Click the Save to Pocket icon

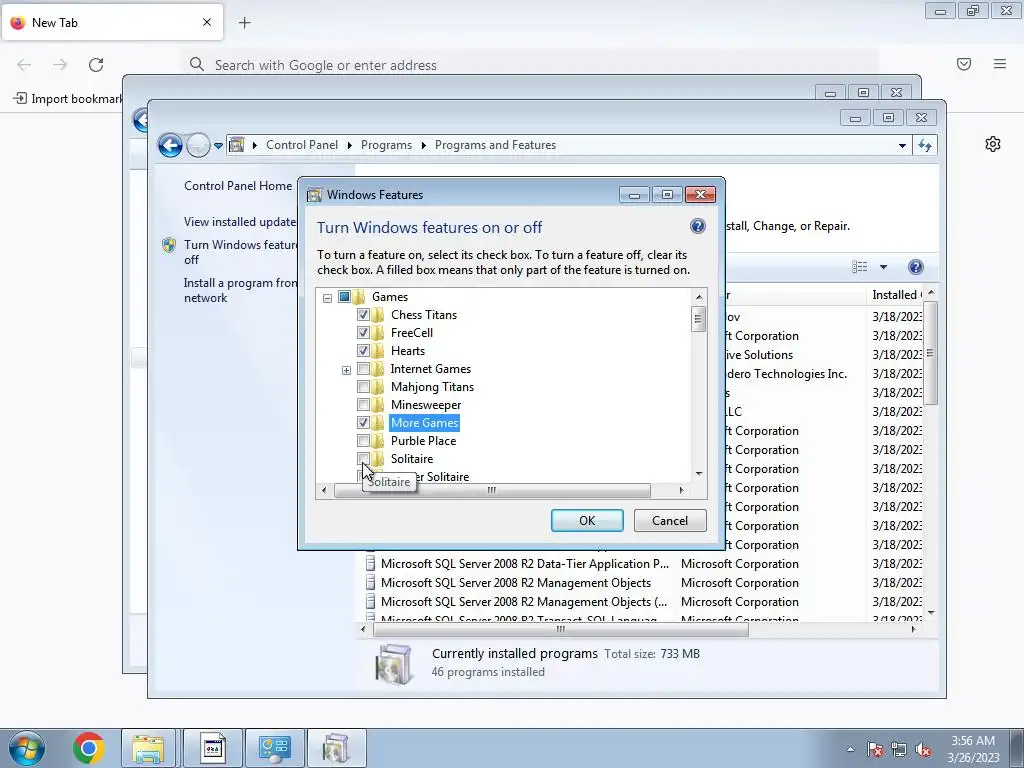[964, 64]
